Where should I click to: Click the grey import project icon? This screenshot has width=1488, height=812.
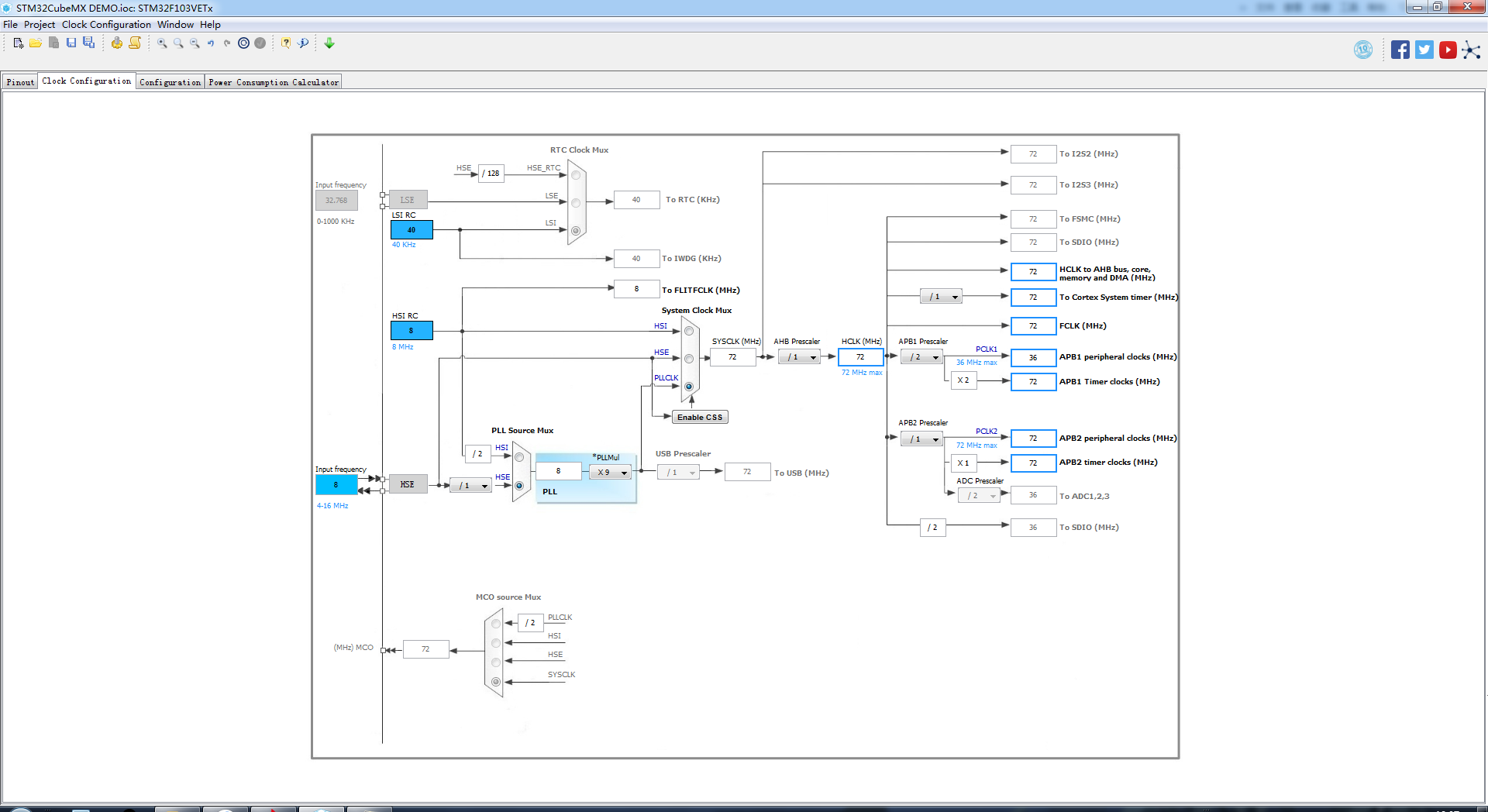(x=53, y=43)
